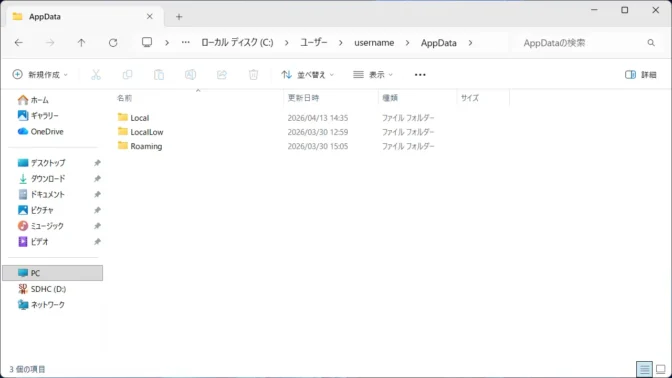
Task: Click the Rename icon in toolbar
Action: click(x=190, y=75)
